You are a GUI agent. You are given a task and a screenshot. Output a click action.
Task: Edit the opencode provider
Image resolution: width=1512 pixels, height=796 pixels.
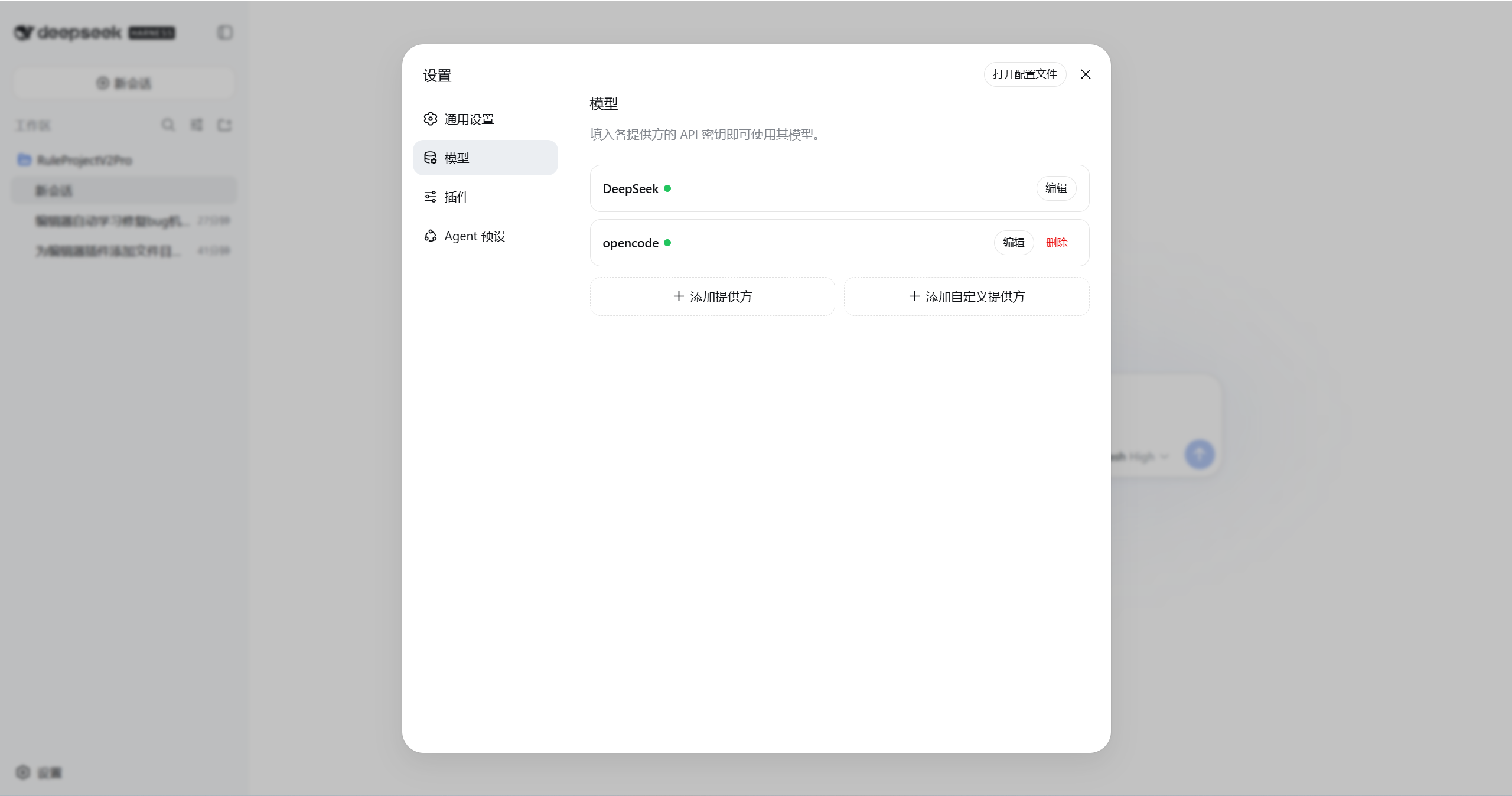click(1014, 243)
